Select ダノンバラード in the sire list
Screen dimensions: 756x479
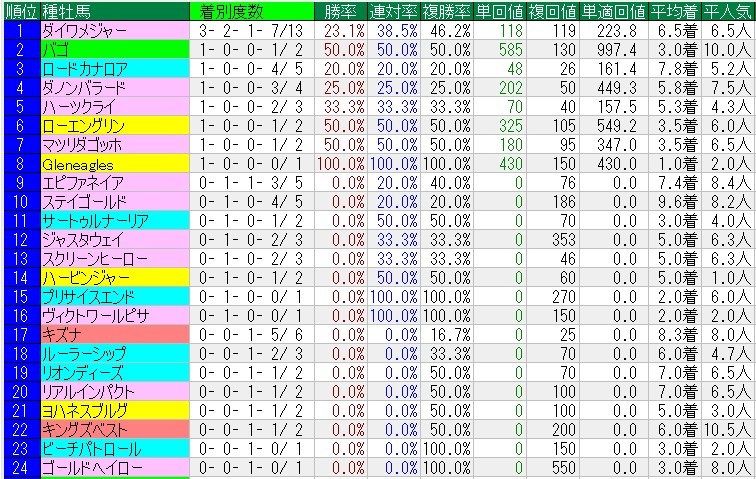point(115,88)
